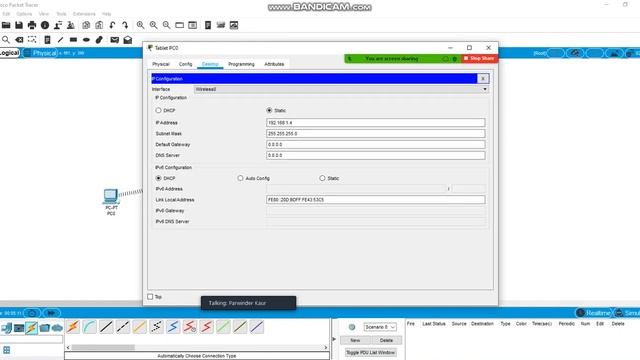Select the IPv6 DHCP radio button
640x360 pixels.
click(x=158, y=178)
